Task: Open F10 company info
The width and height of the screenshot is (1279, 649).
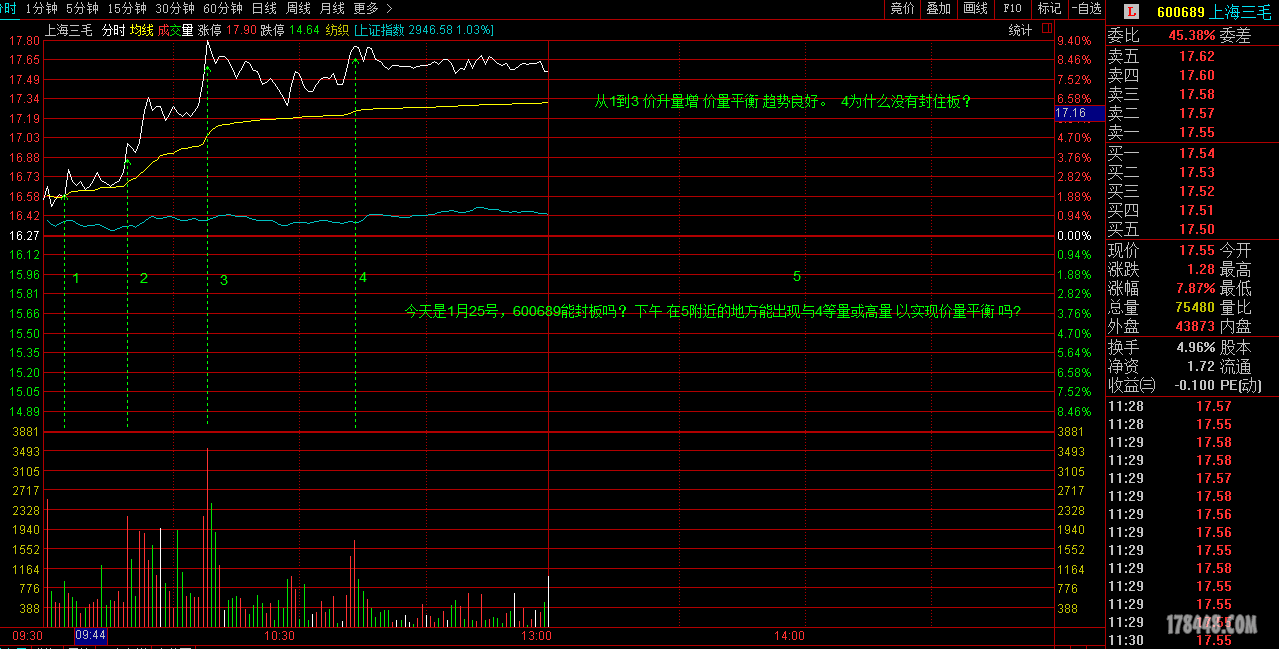Action: pyautogui.click(x=1012, y=8)
